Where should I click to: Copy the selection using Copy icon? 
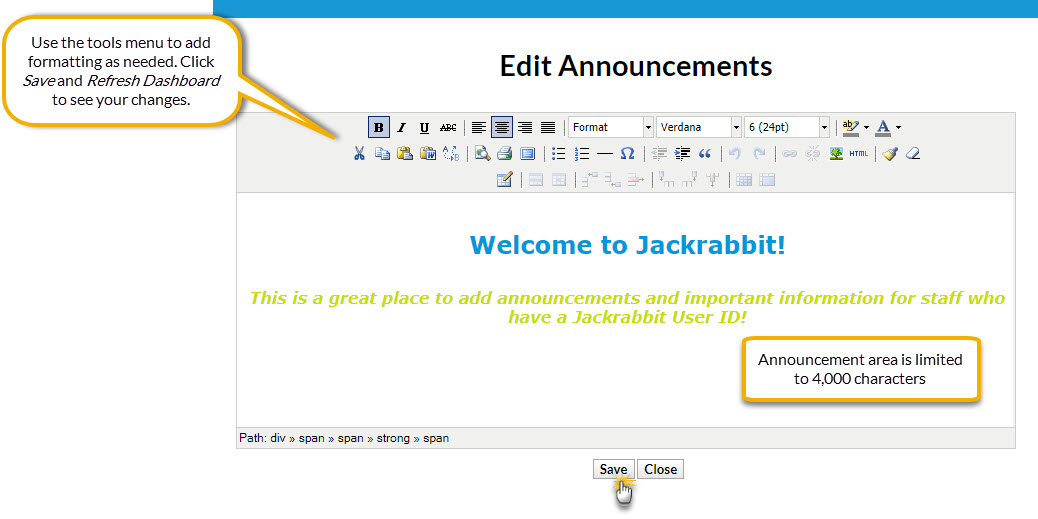pyautogui.click(x=382, y=154)
